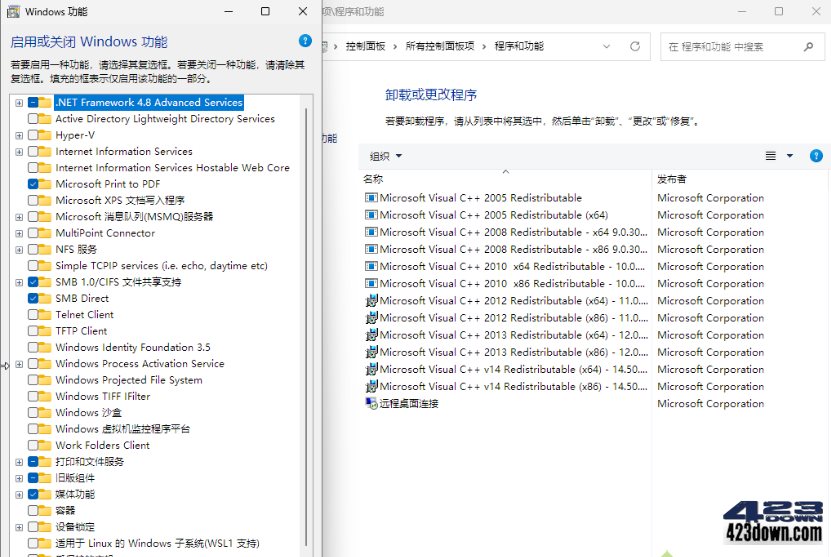Go to 控制面板 breadcrumb
The width and height of the screenshot is (831, 557).
pos(366,46)
